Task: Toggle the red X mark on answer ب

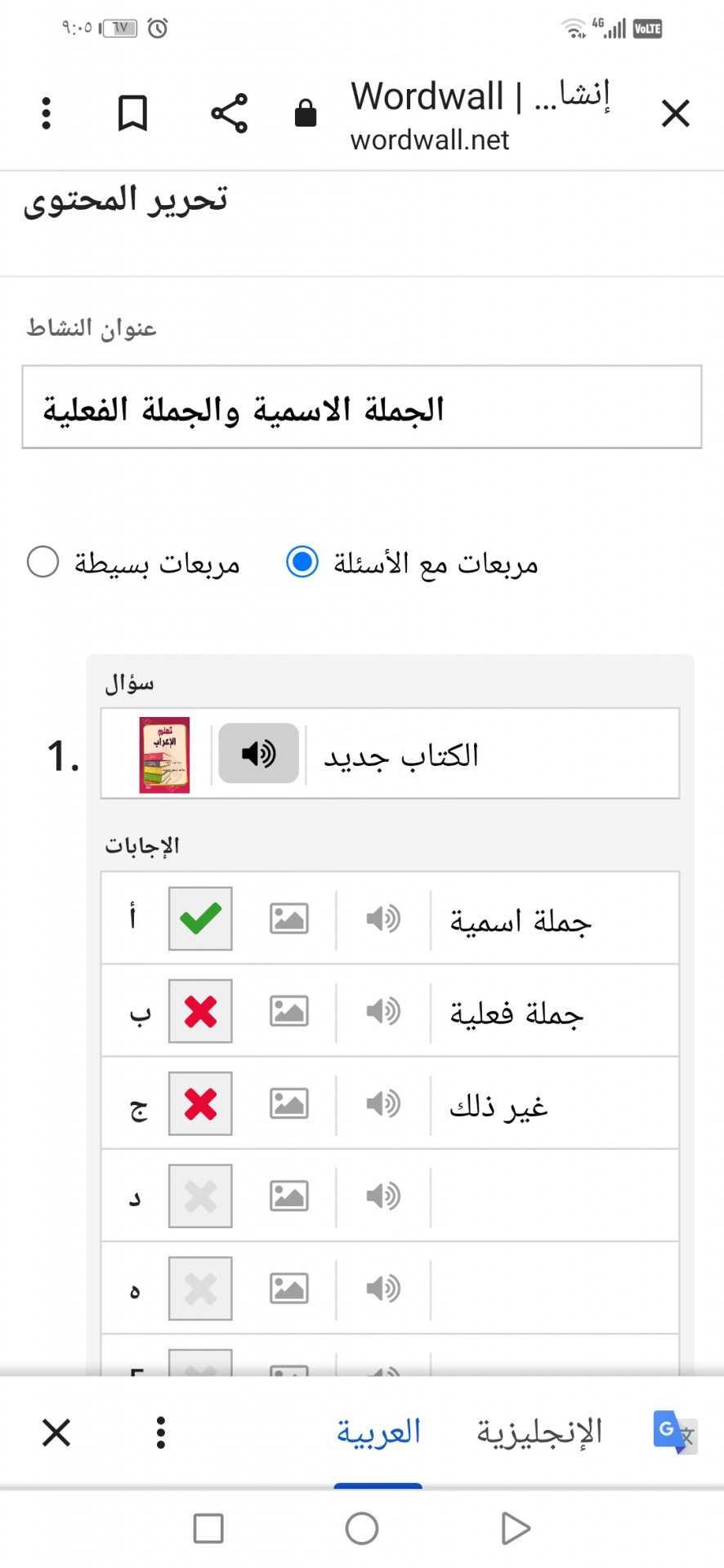Action: point(200,1011)
